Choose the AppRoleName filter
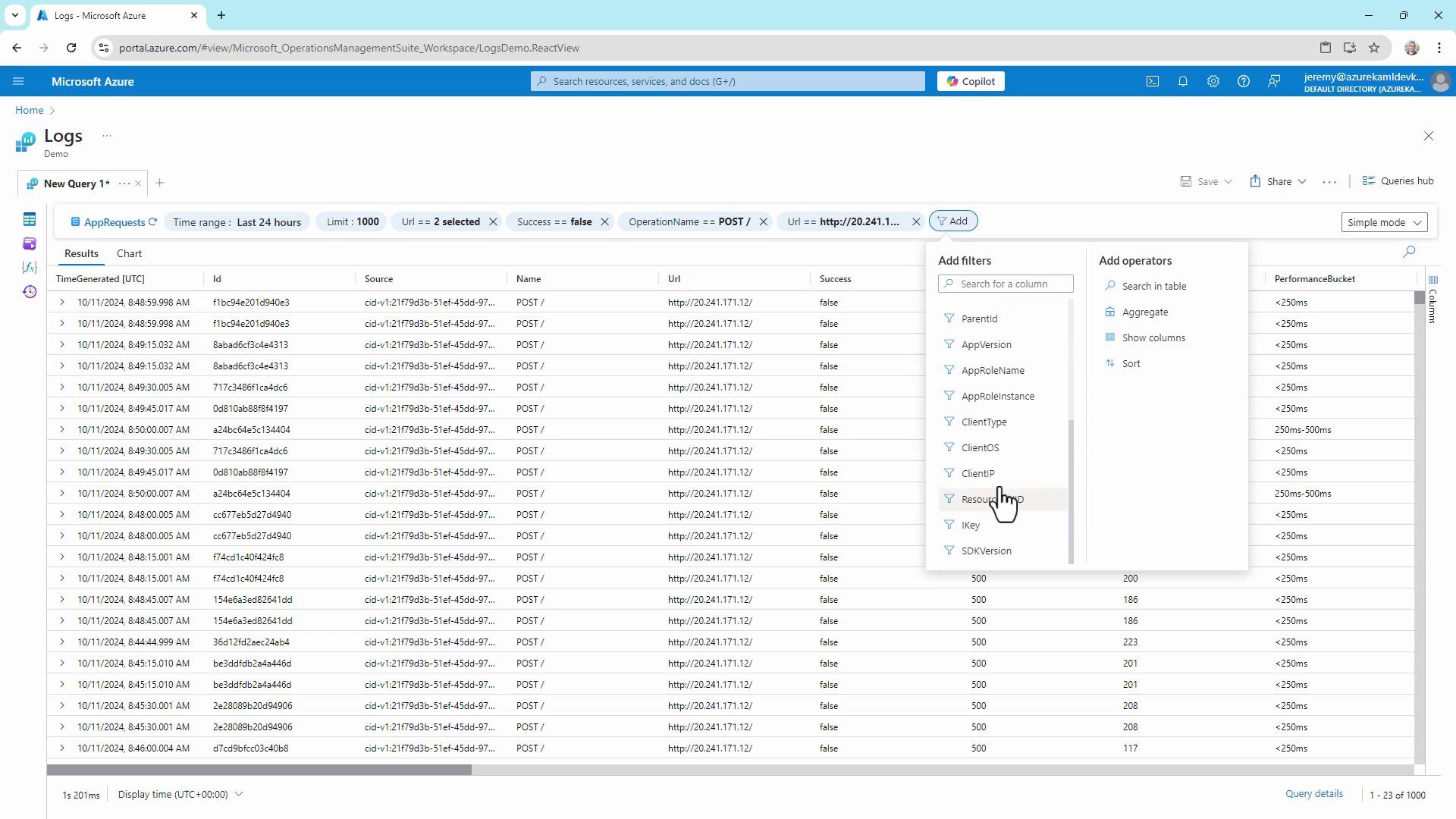This screenshot has height=819, width=1456. 1003,370
